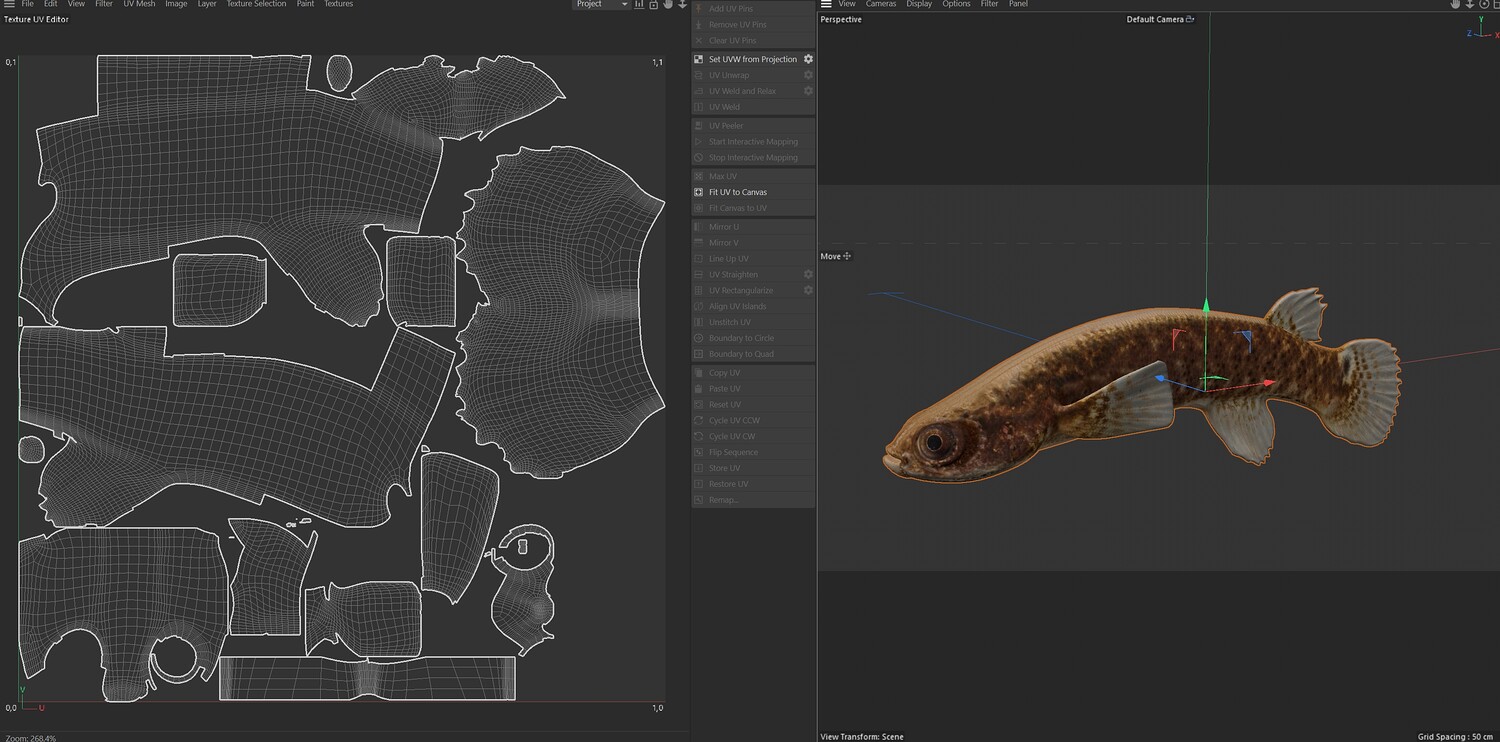Image resolution: width=1500 pixels, height=742 pixels.
Task: Click the Store UV command
Action: (x=753, y=468)
